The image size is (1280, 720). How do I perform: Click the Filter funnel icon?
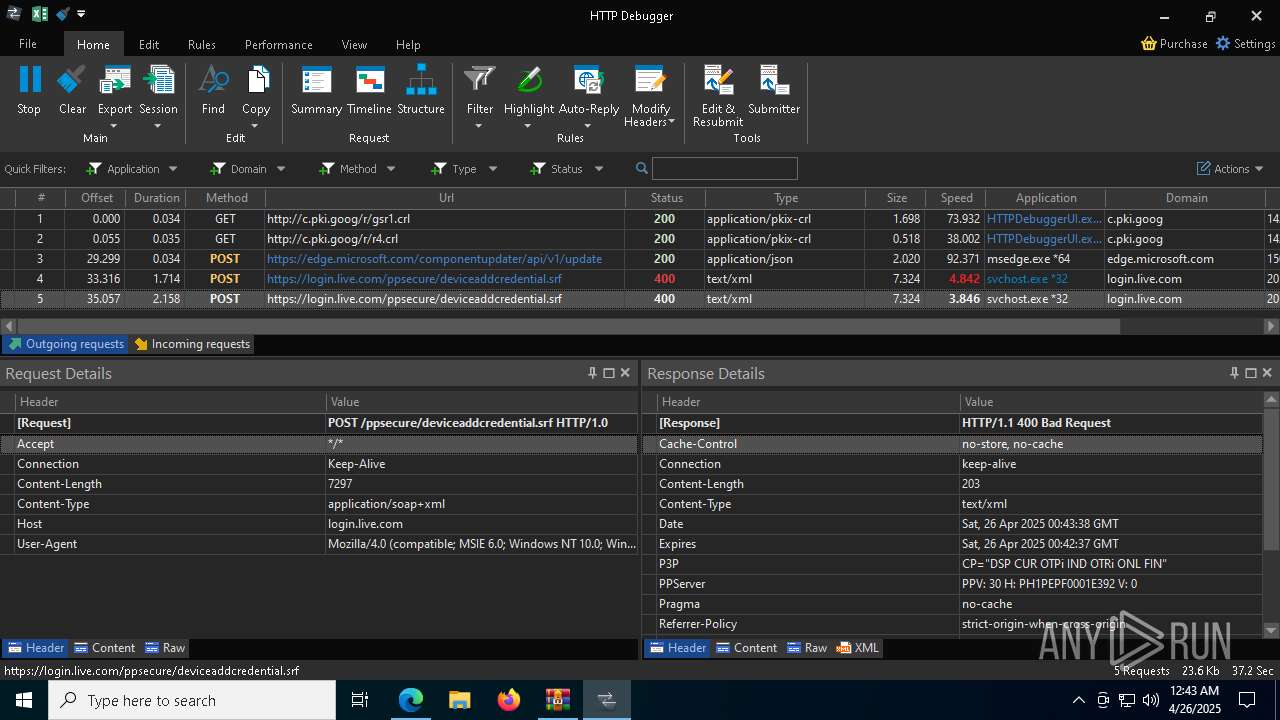click(x=480, y=80)
